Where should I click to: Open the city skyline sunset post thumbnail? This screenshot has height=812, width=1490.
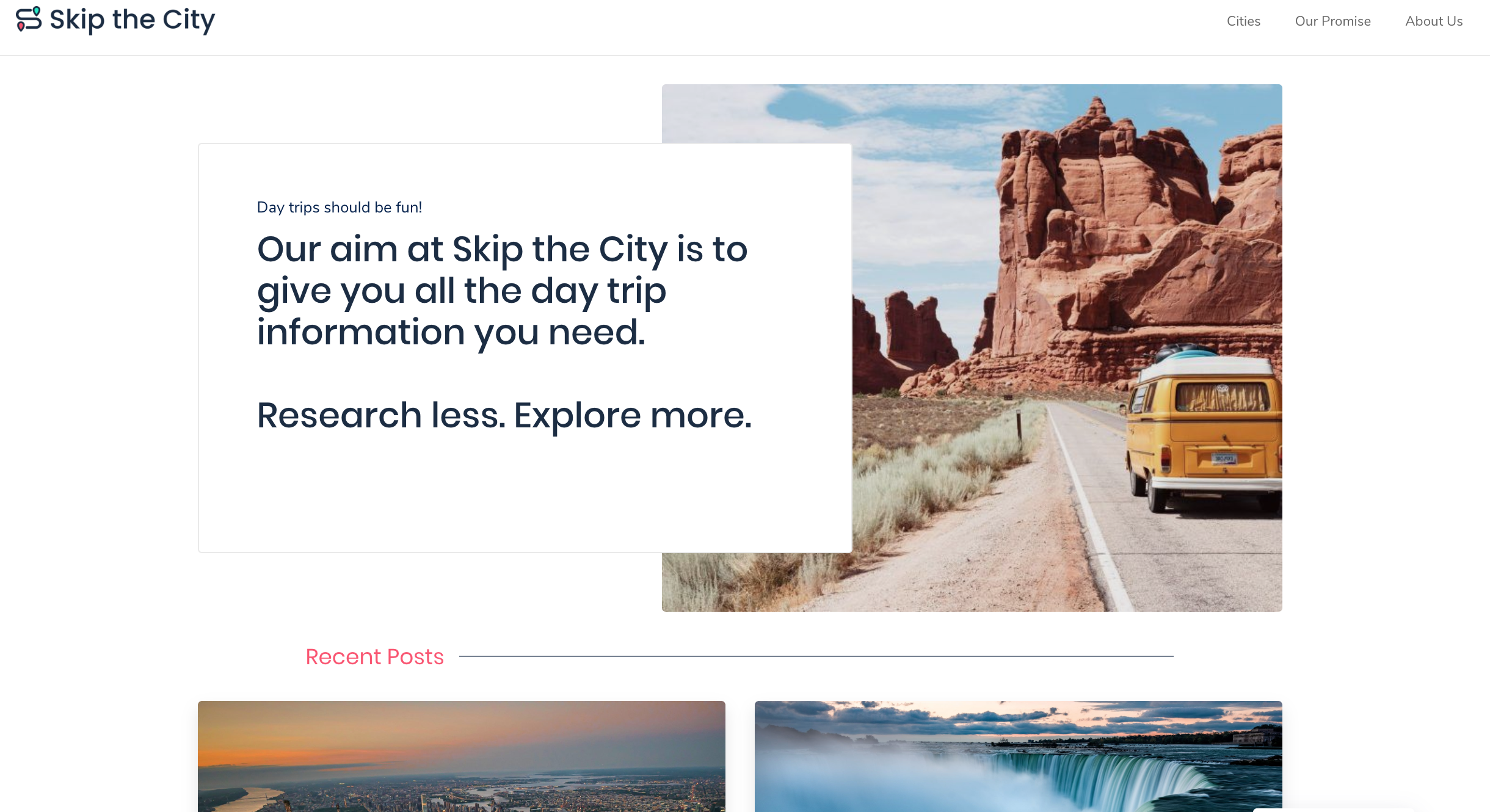click(x=462, y=756)
